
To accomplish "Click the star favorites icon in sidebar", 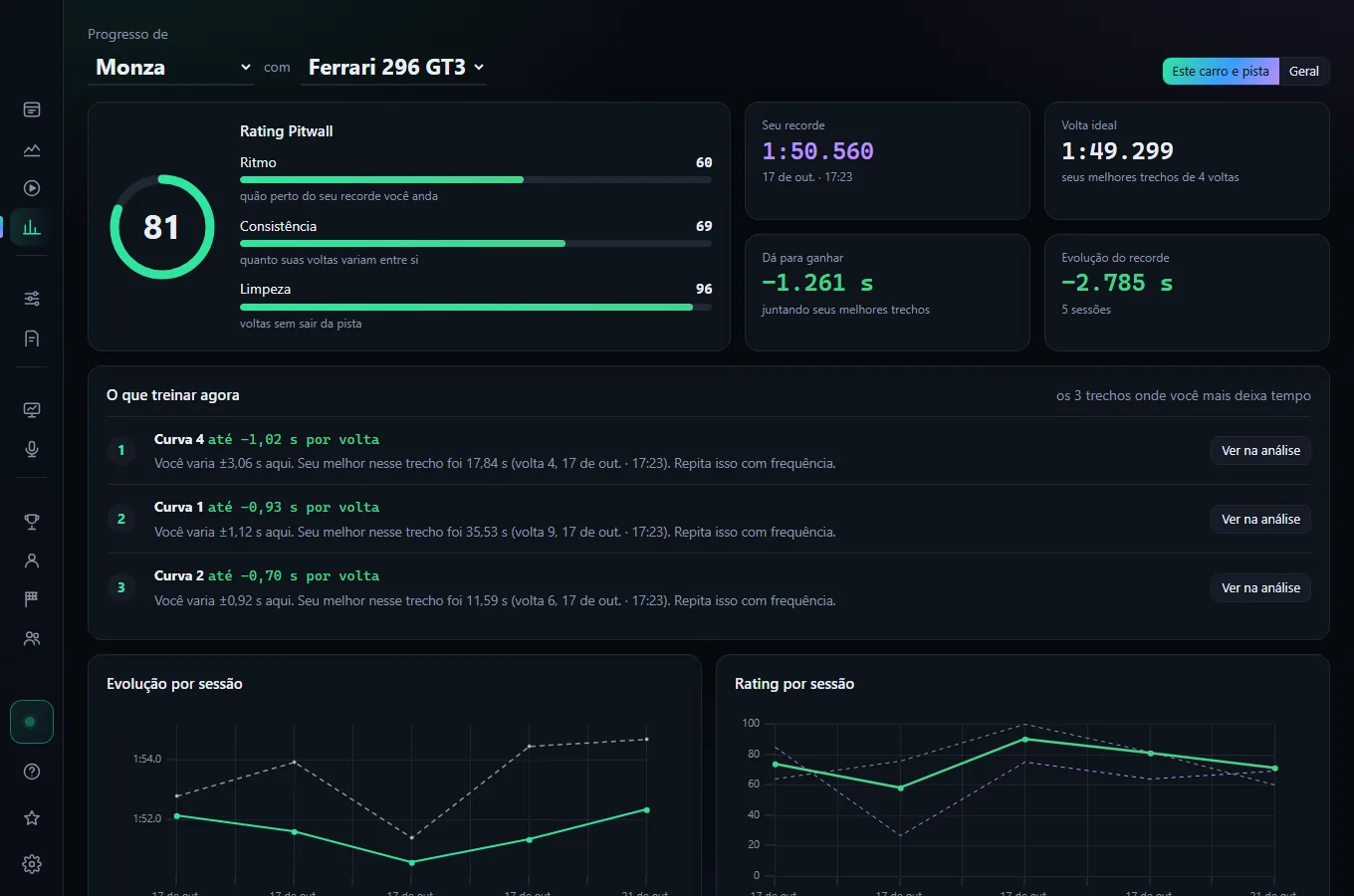I will (32, 818).
